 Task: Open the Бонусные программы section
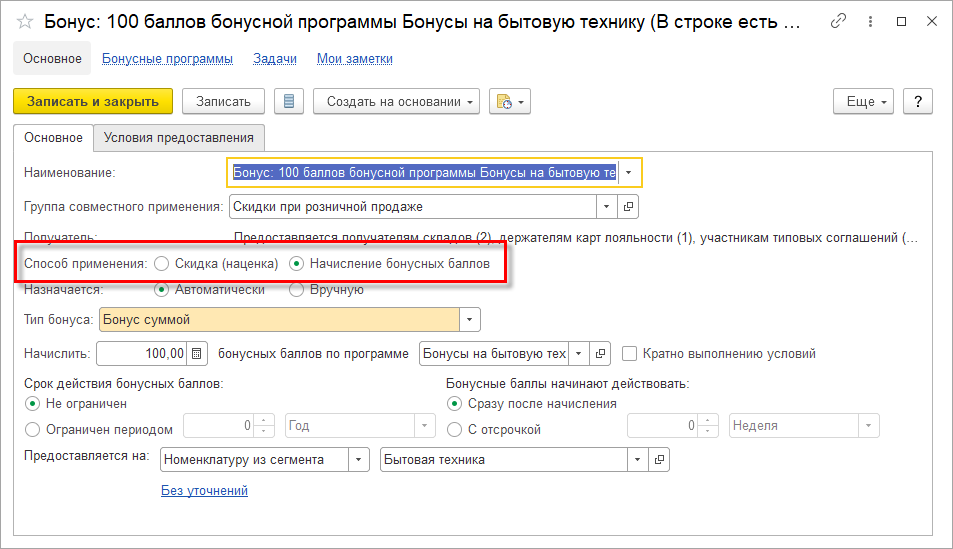pyautogui.click(x=167, y=59)
